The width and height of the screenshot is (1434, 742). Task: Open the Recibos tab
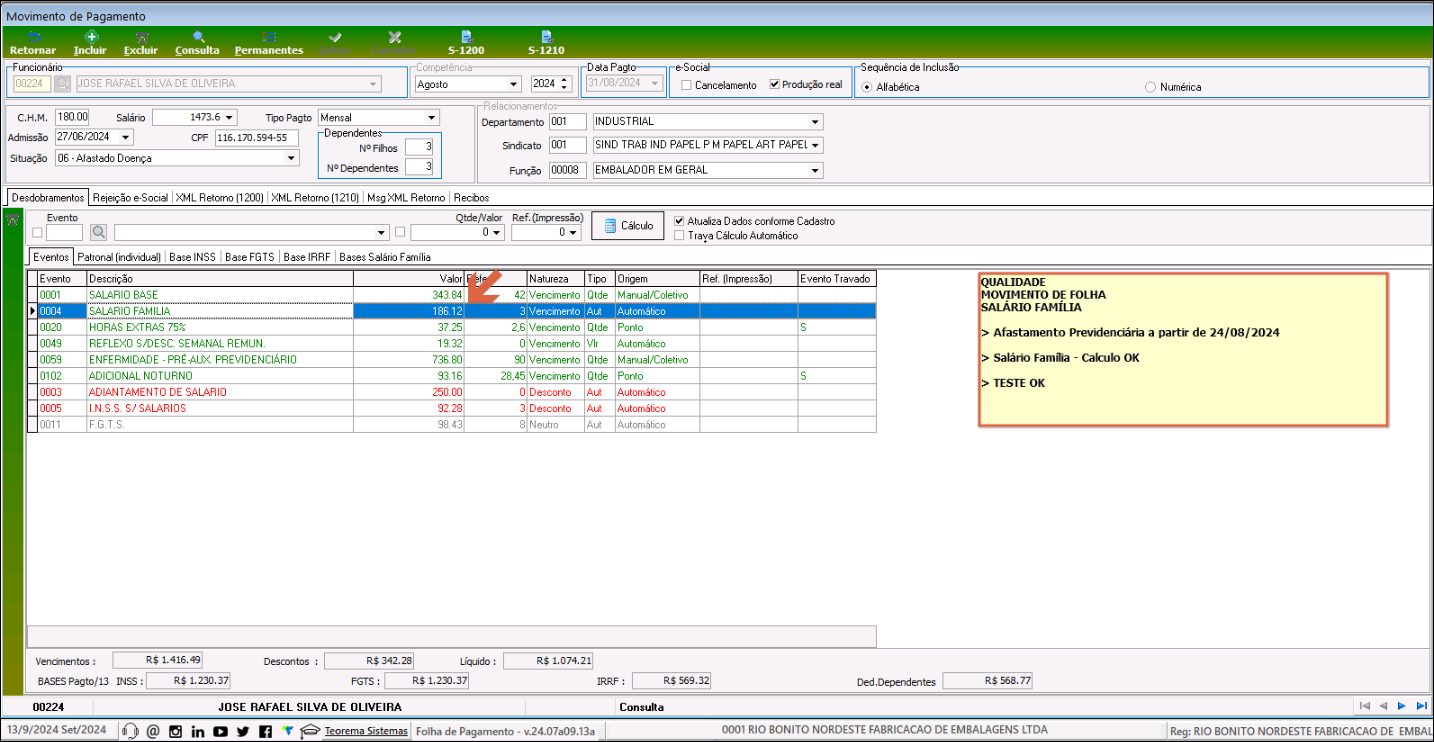pos(470,197)
